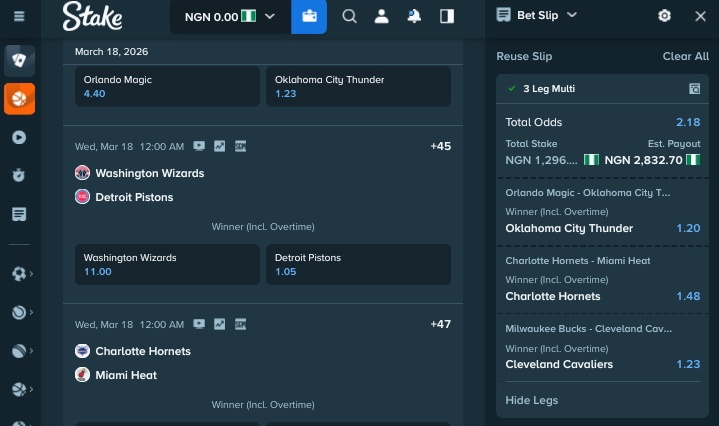The image size is (719, 426).
Task: Open bet slip settings gear
Action: tap(664, 16)
